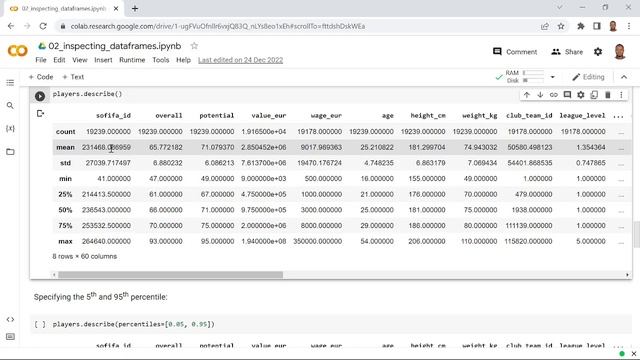Click the mean row label

65,147
